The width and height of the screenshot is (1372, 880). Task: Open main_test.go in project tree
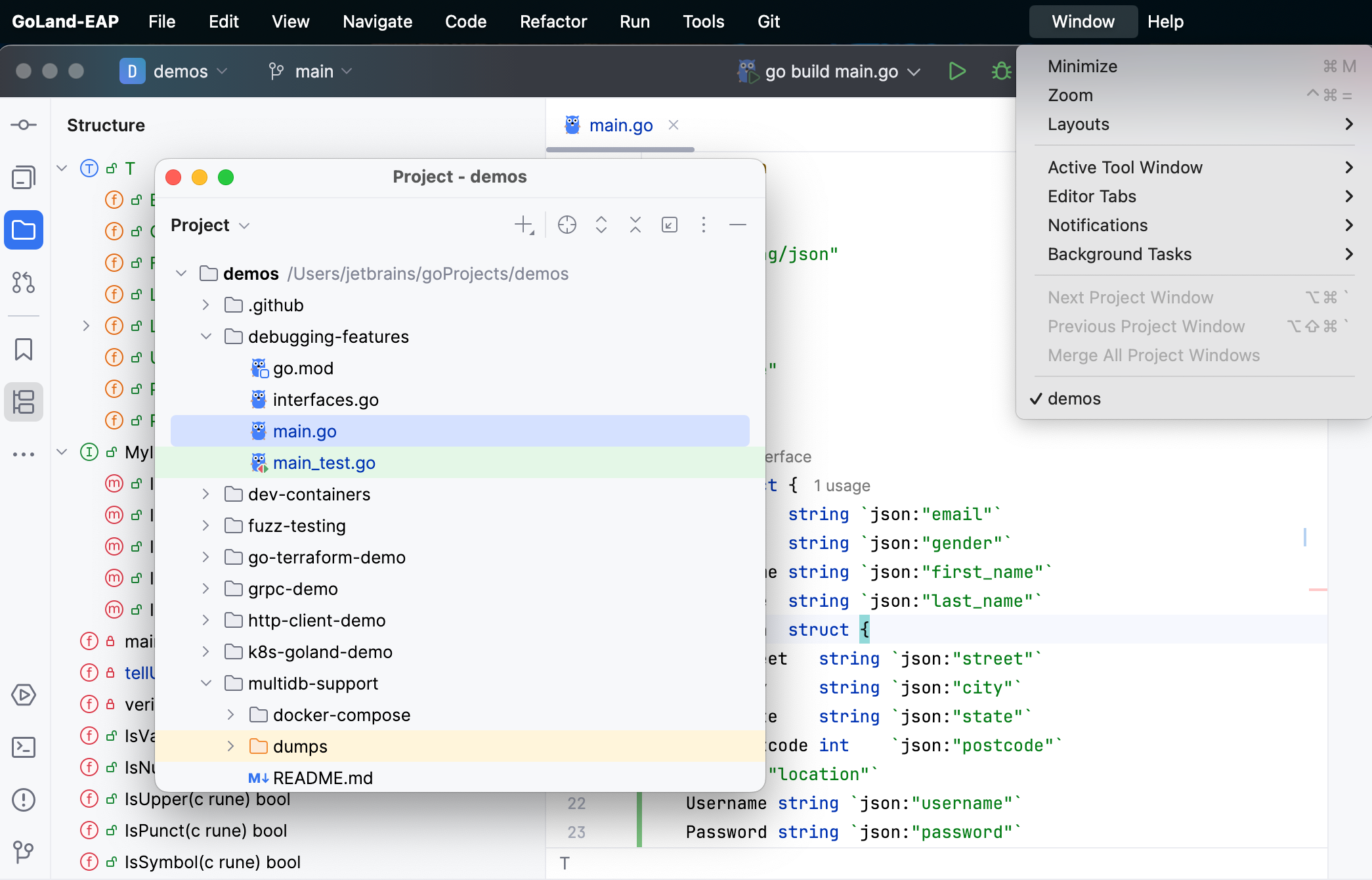[x=324, y=463]
